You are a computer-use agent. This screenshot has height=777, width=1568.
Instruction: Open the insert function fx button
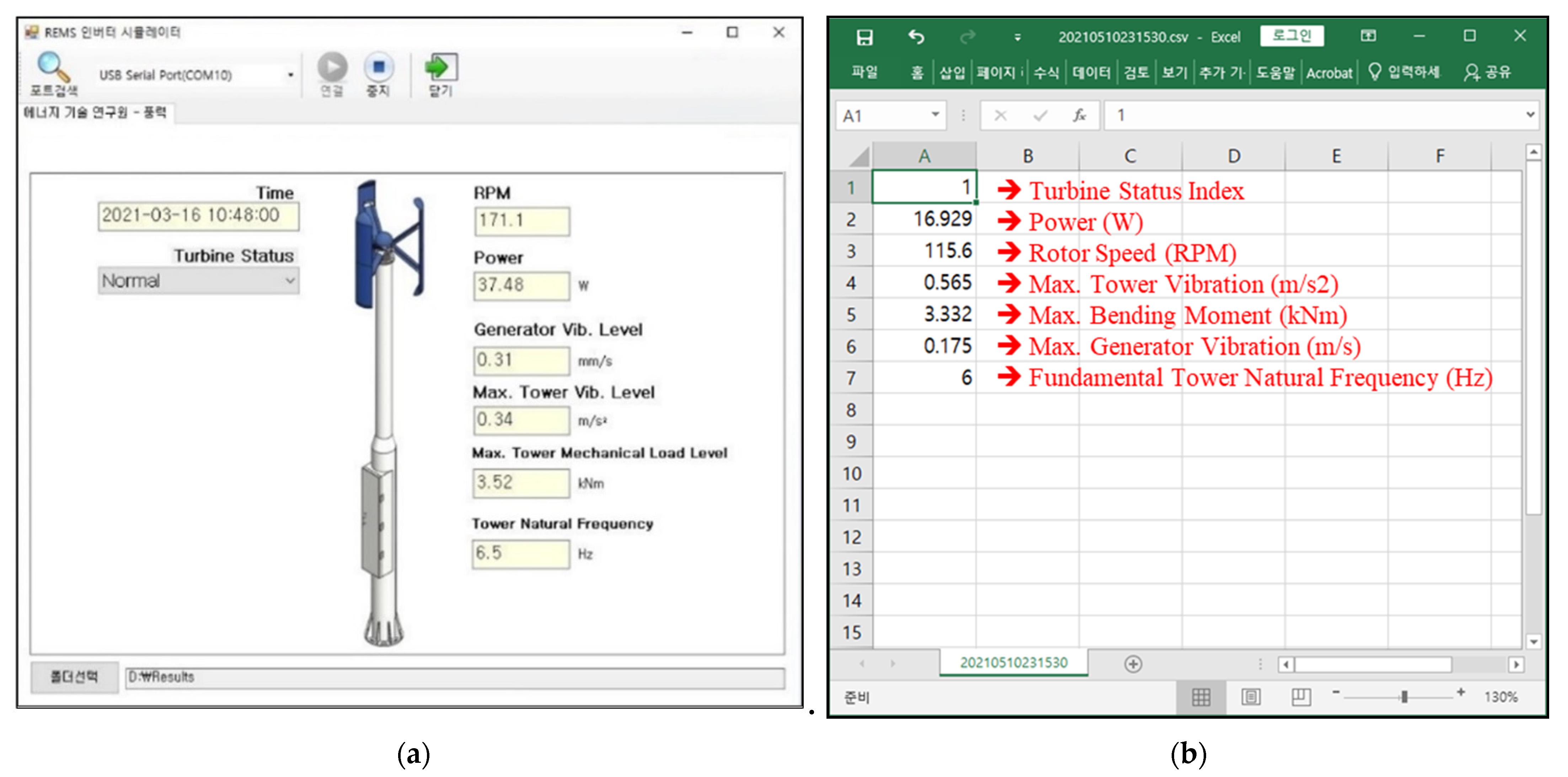click(x=1079, y=115)
